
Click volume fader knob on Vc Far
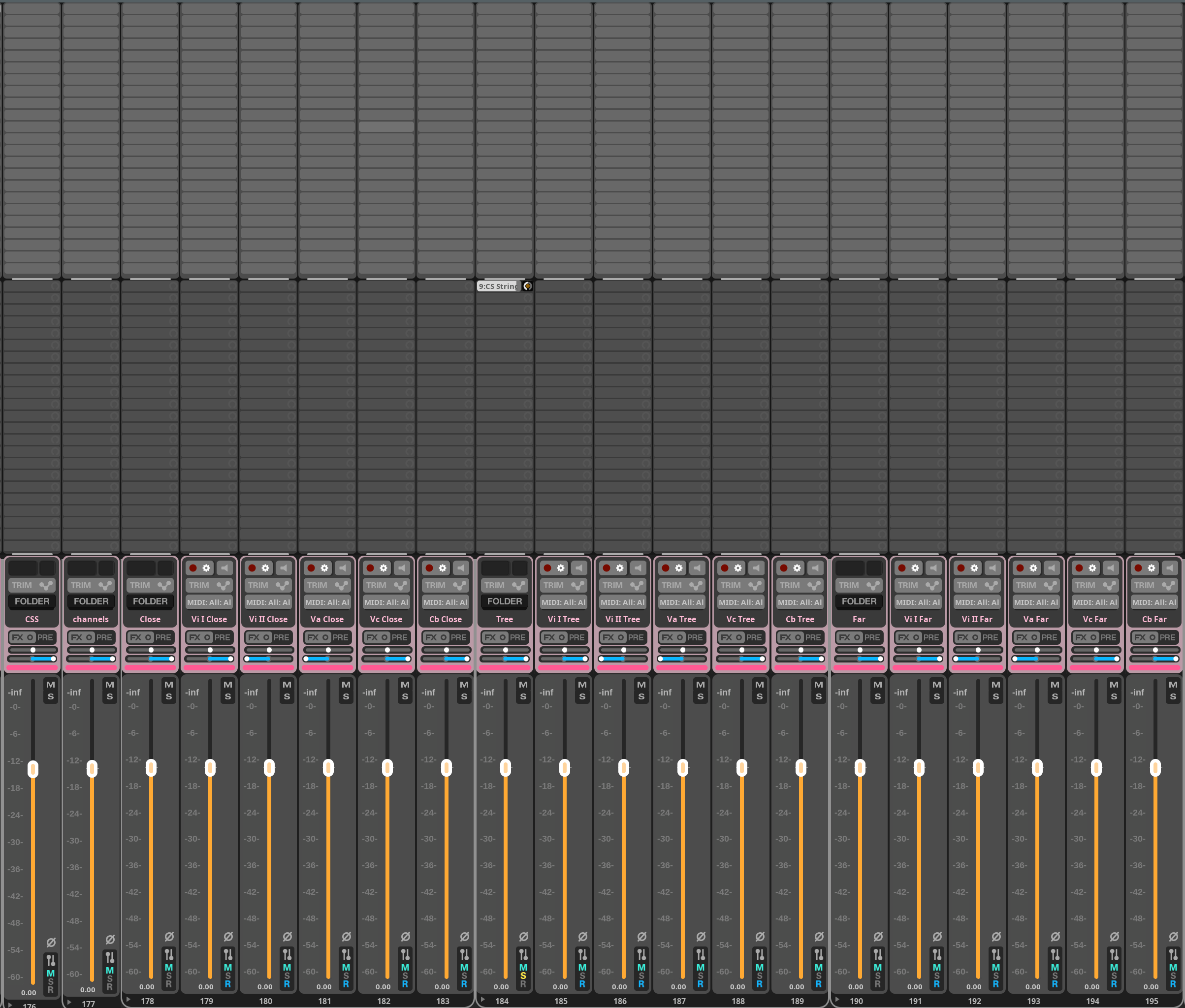1096,768
